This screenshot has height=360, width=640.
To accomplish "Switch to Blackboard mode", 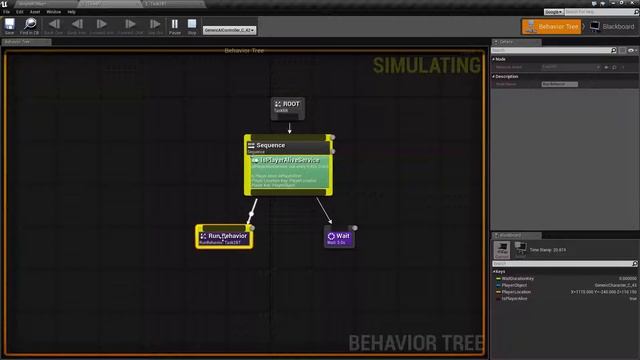I will pos(612,27).
